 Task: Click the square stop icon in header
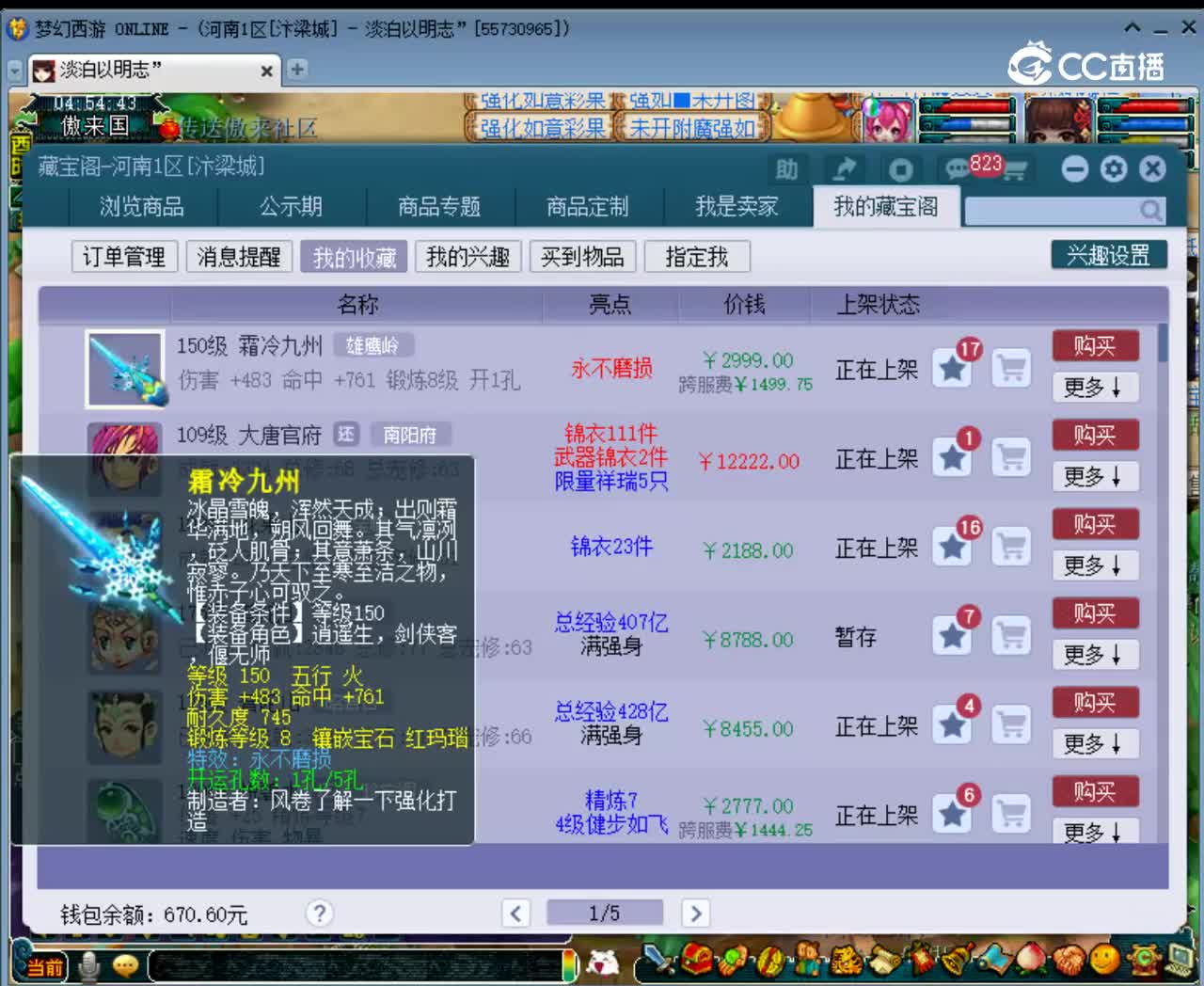click(900, 169)
